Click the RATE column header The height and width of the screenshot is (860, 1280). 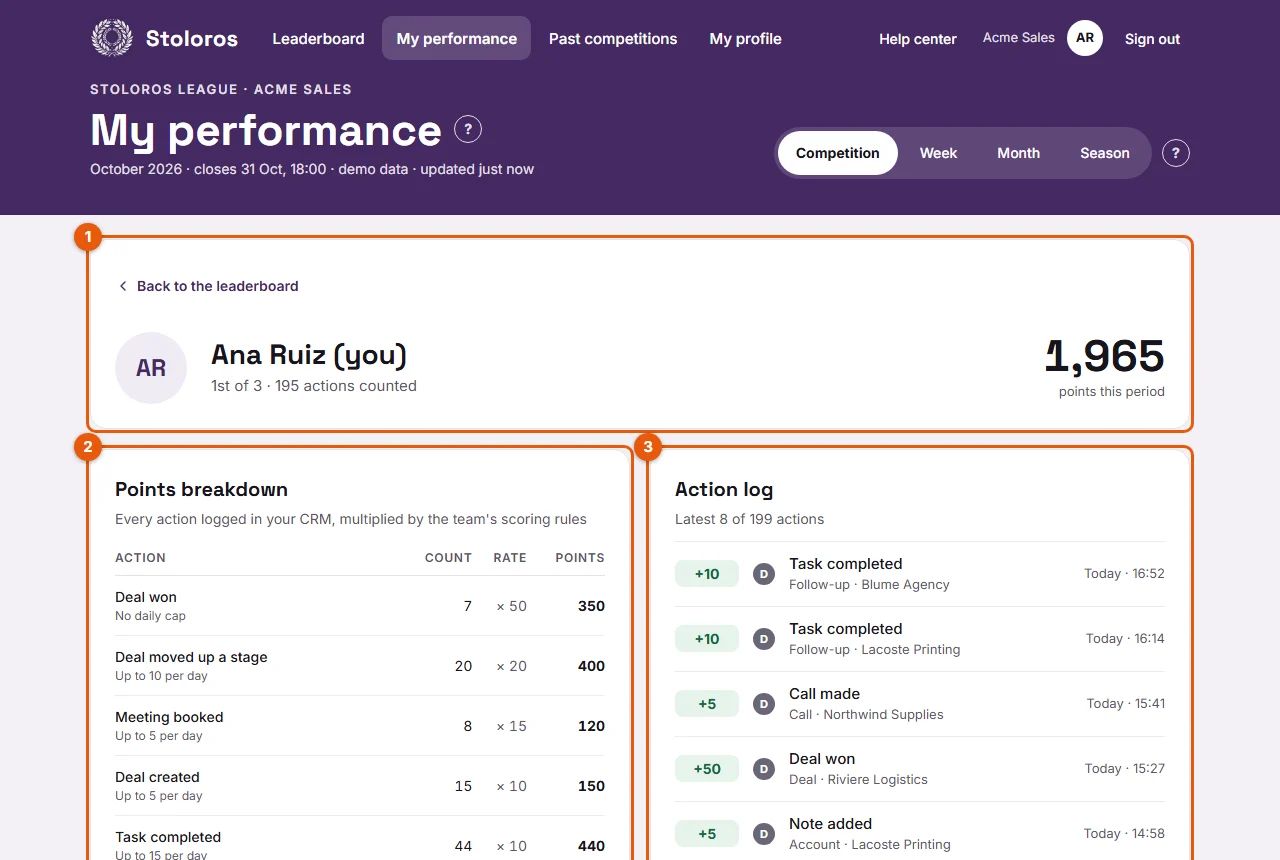pyautogui.click(x=510, y=558)
